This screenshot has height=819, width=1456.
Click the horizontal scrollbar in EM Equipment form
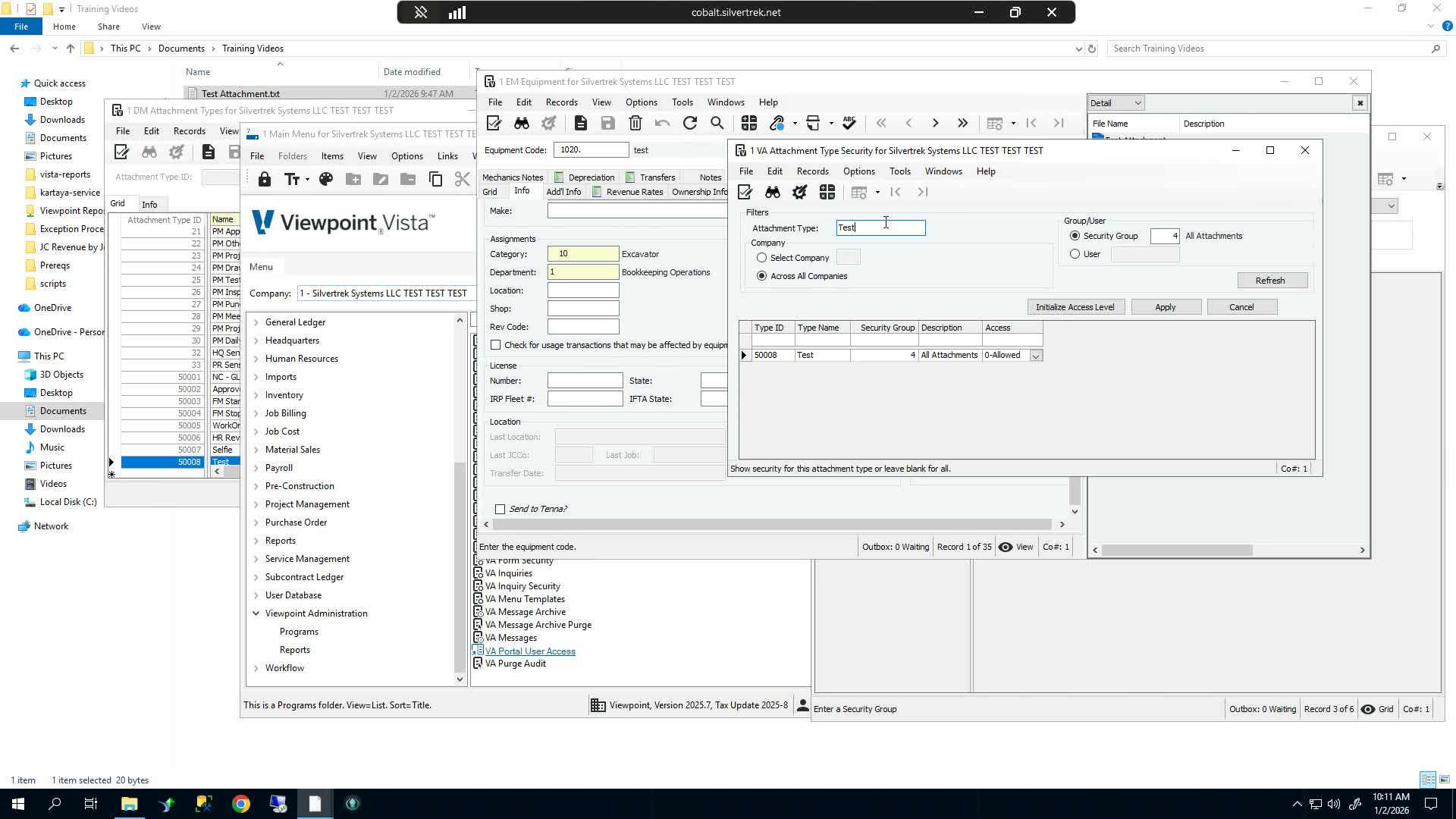[773, 525]
